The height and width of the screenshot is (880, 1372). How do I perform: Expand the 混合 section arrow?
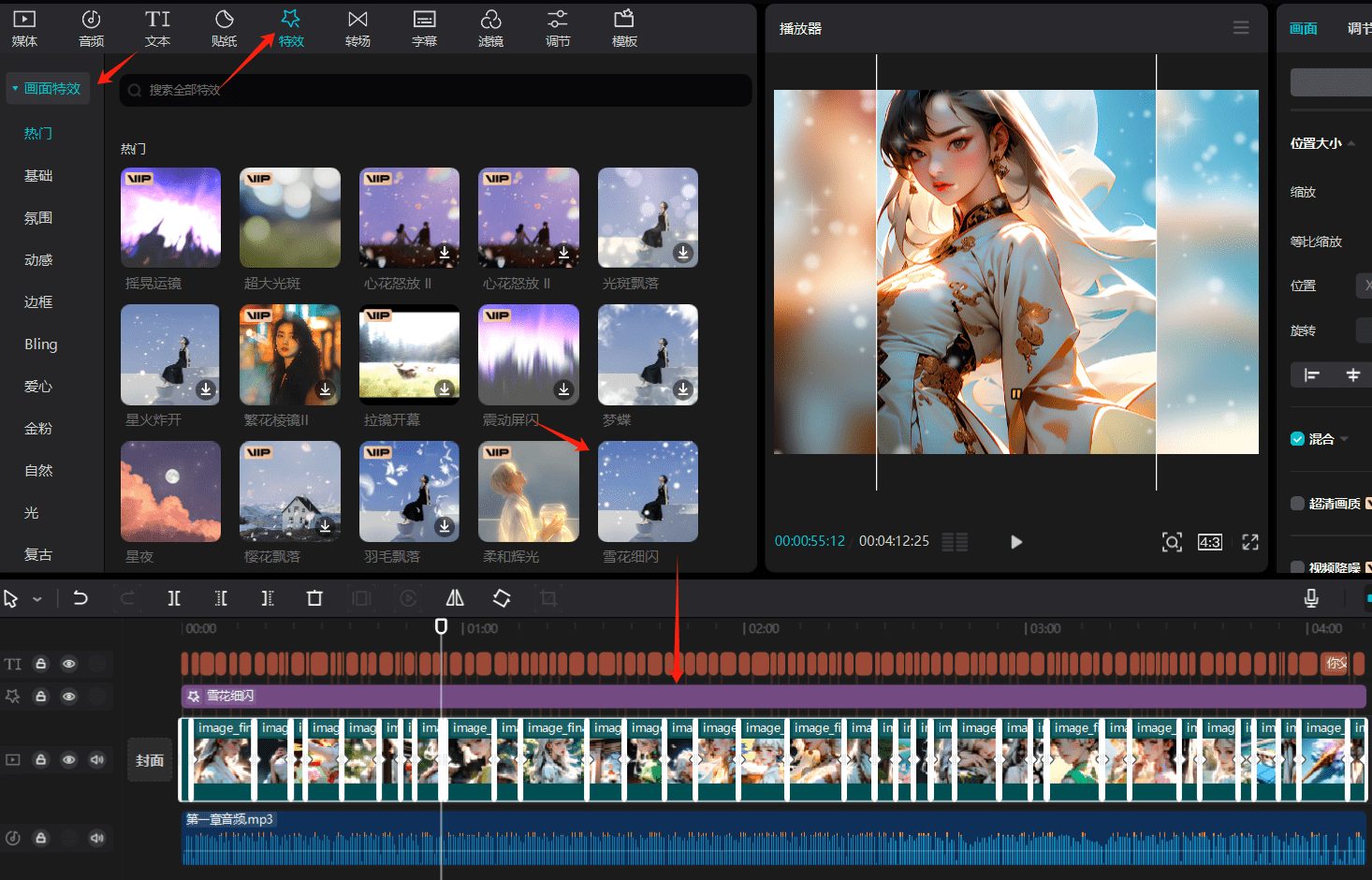tap(1345, 438)
